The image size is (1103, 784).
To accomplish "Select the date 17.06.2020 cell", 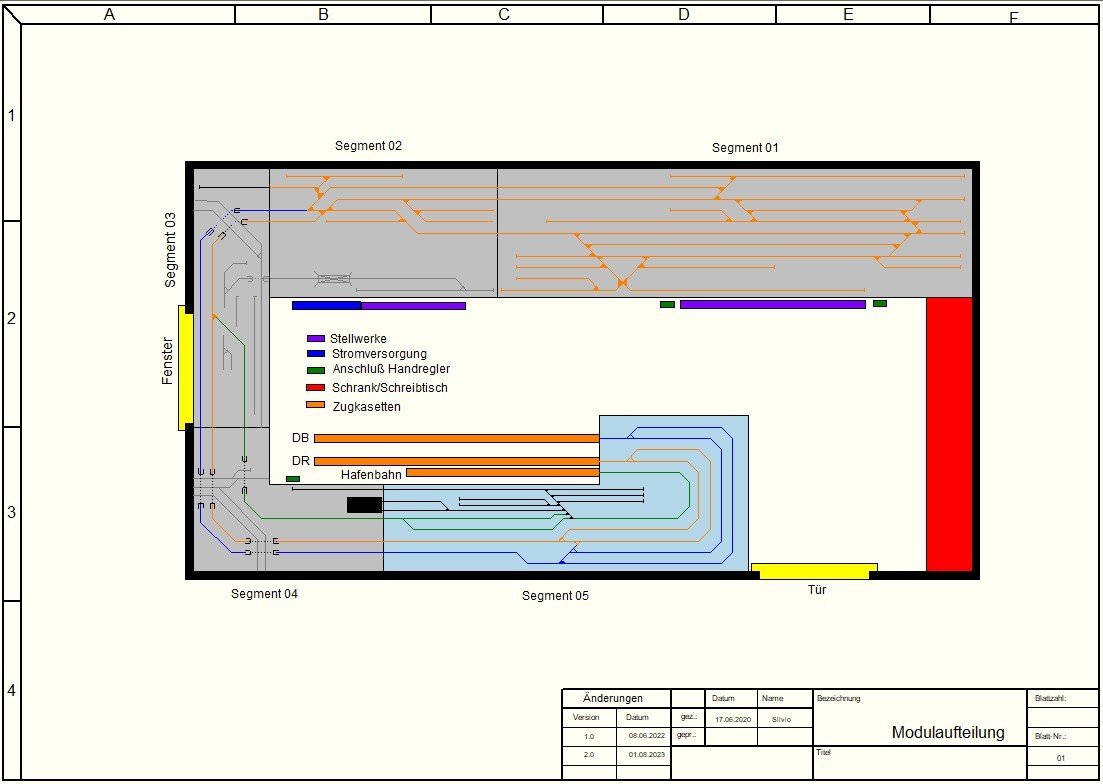I will click(732, 718).
